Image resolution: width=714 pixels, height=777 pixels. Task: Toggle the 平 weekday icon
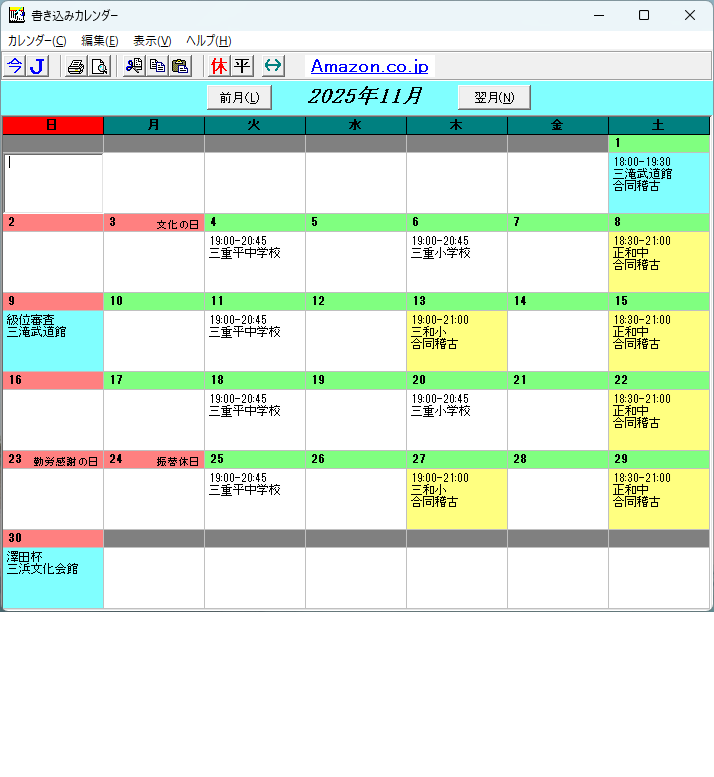pos(242,66)
